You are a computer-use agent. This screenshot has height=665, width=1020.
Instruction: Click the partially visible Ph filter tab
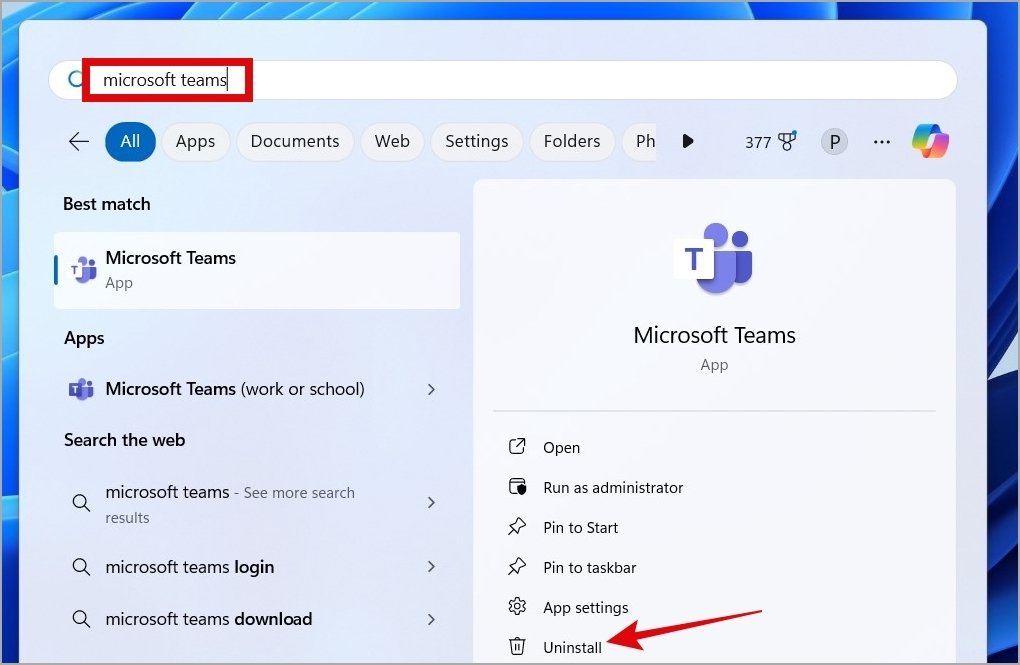tap(639, 141)
